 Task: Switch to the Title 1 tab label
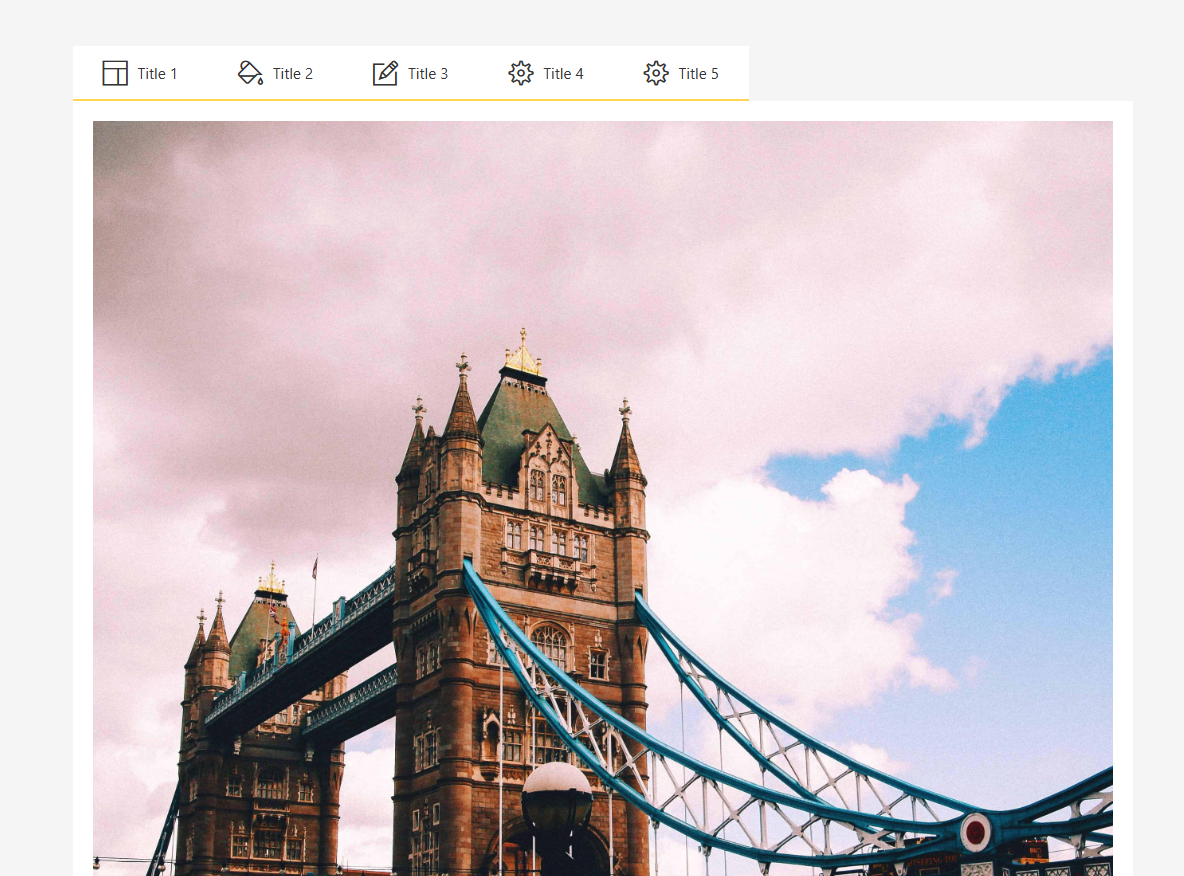point(157,74)
